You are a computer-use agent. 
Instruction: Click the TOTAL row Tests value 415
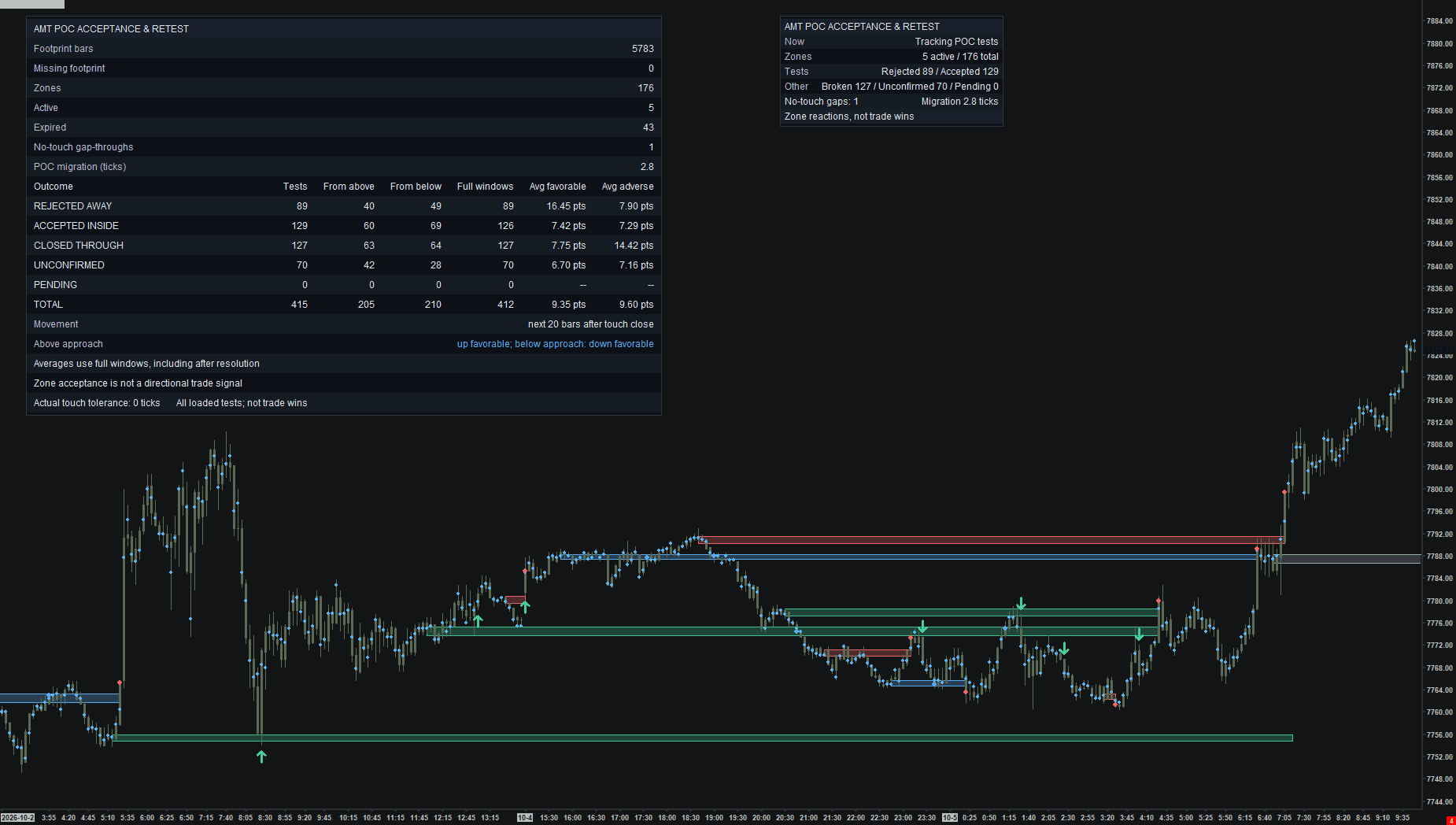click(x=299, y=305)
